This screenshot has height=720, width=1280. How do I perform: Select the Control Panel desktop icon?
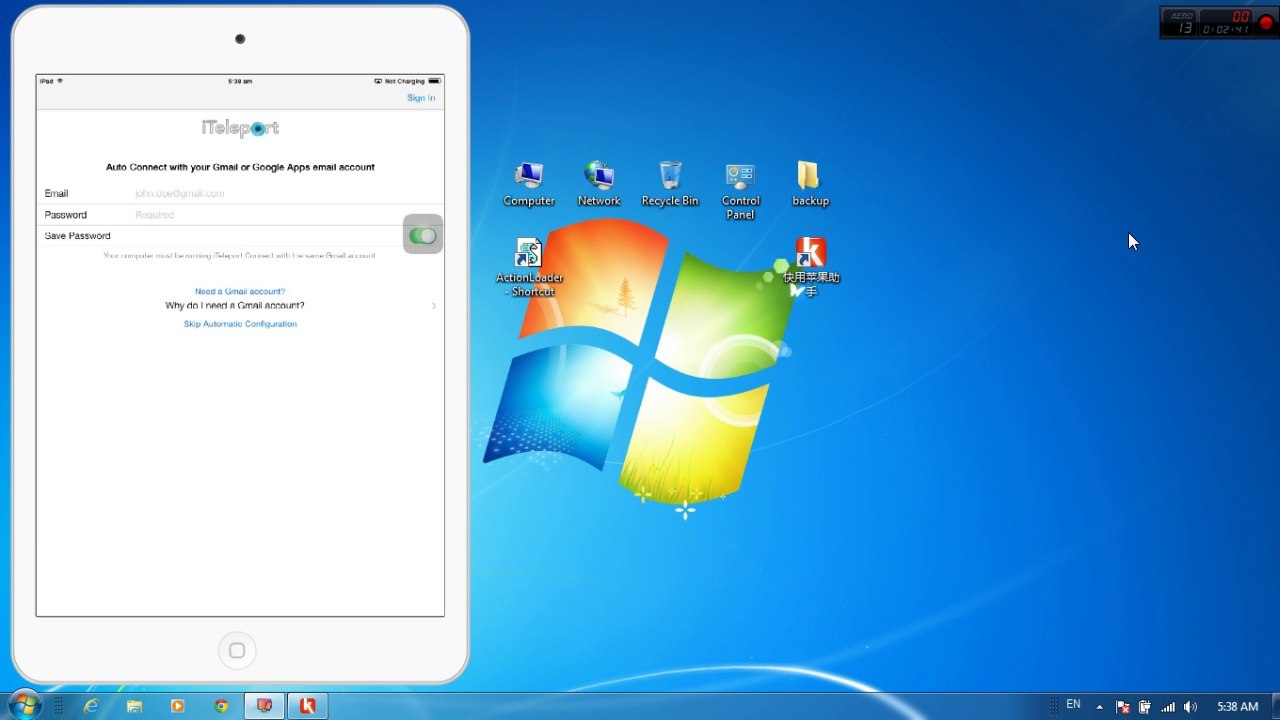[x=740, y=191]
